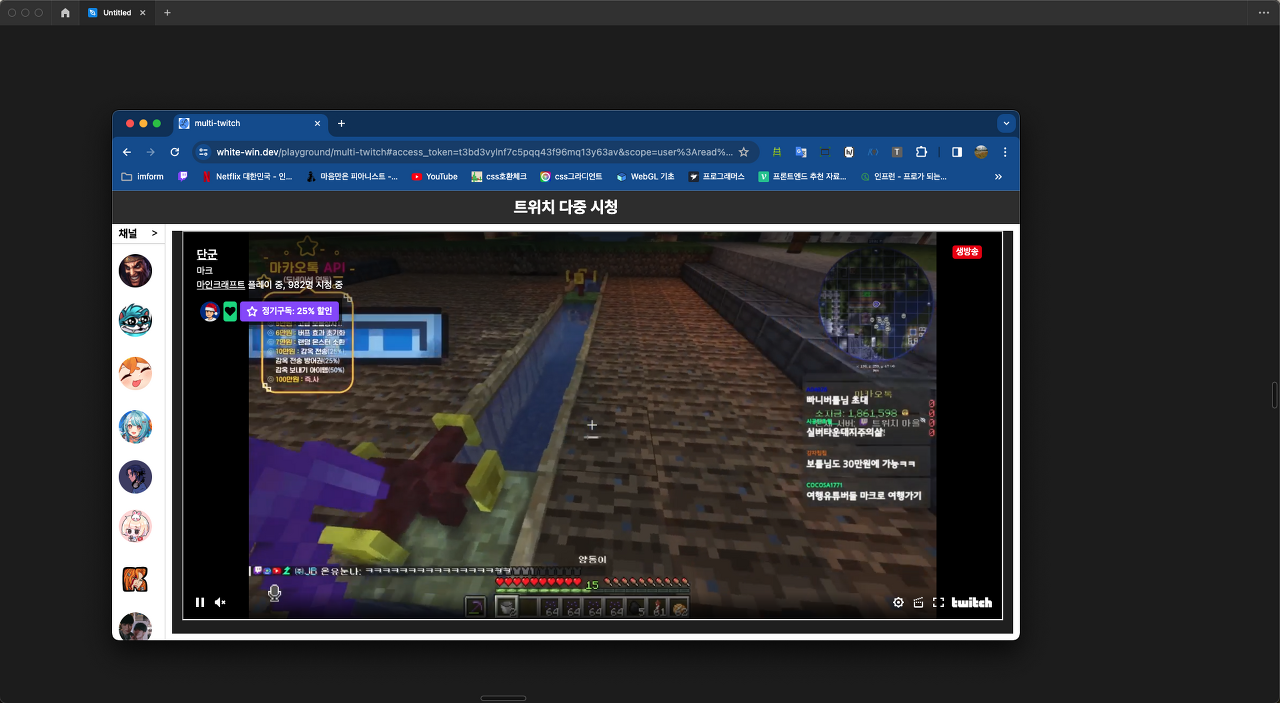This screenshot has height=703, width=1280.
Task: Open Chrome three-dot menu
Action: coord(1005,152)
